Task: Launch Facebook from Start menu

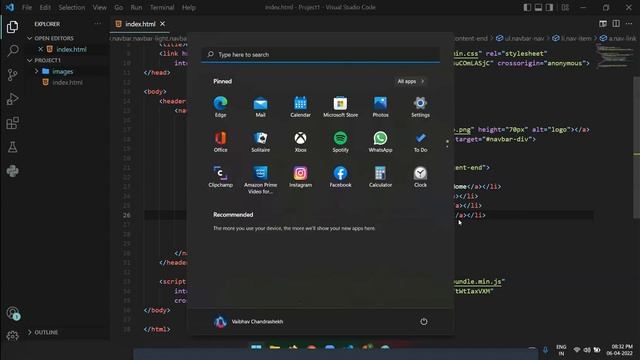Action: tap(340, 177)
